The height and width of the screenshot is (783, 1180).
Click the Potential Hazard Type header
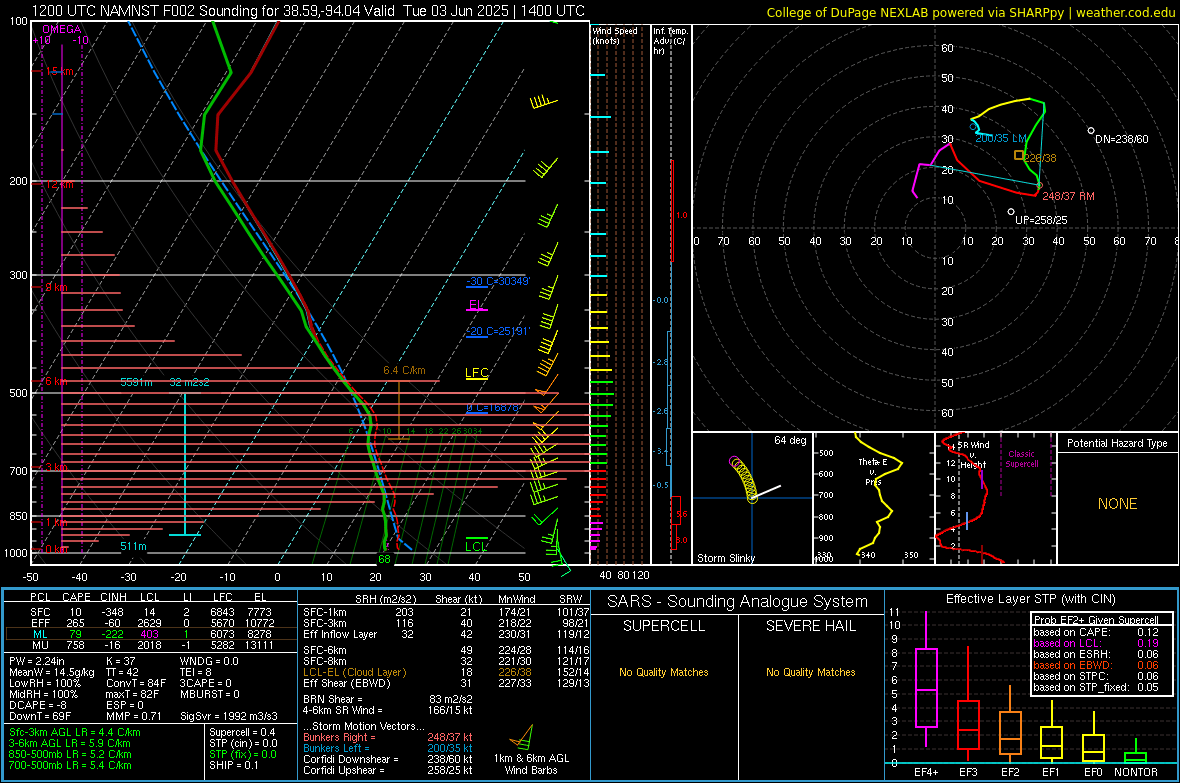coord(1117,443)
